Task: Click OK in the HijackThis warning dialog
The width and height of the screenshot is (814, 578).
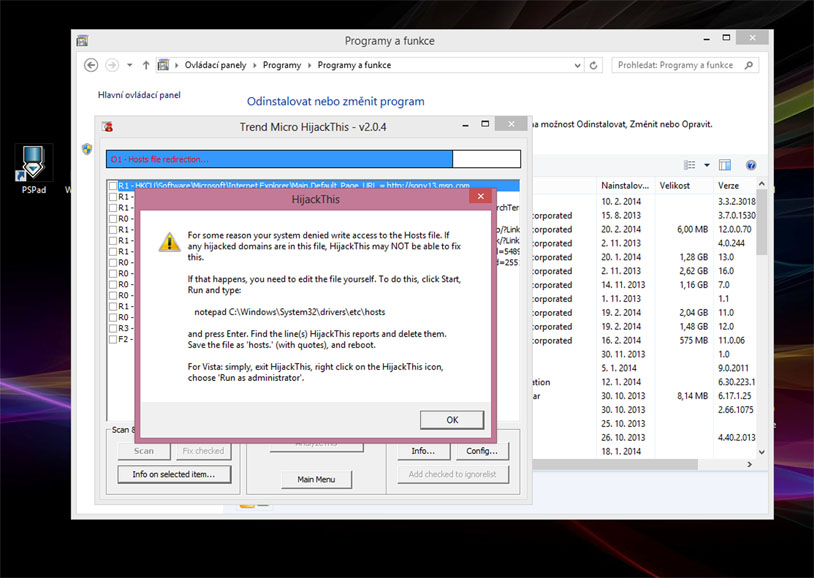Action: pos(451,419)
